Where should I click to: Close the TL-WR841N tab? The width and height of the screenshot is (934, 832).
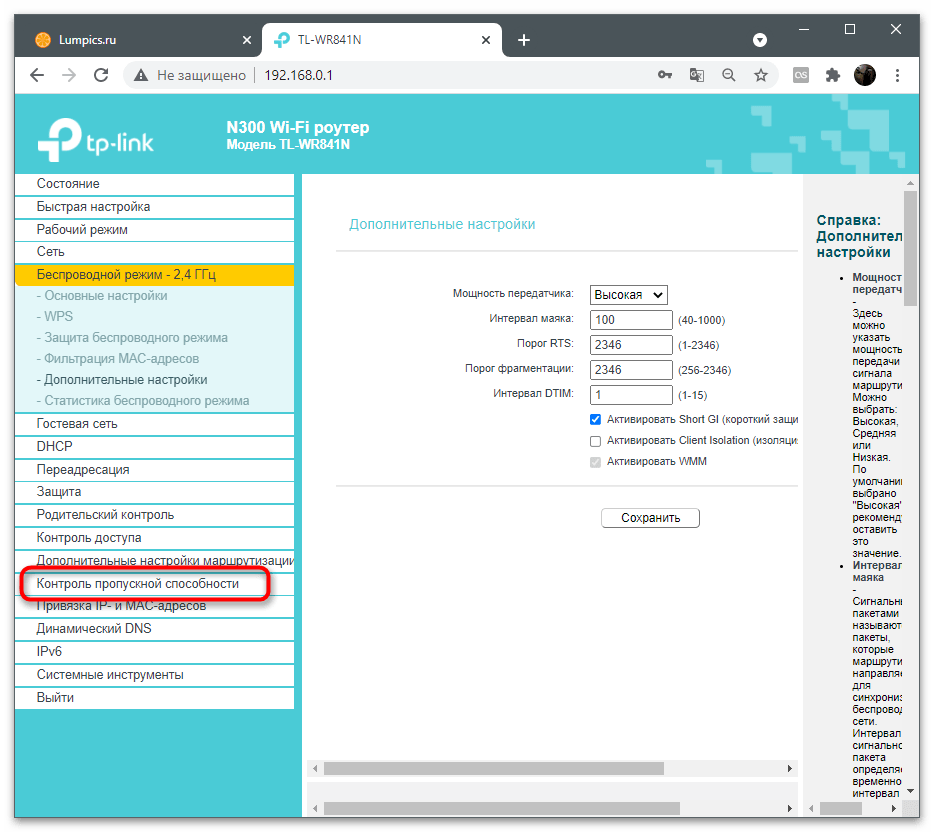click(486, 40)
